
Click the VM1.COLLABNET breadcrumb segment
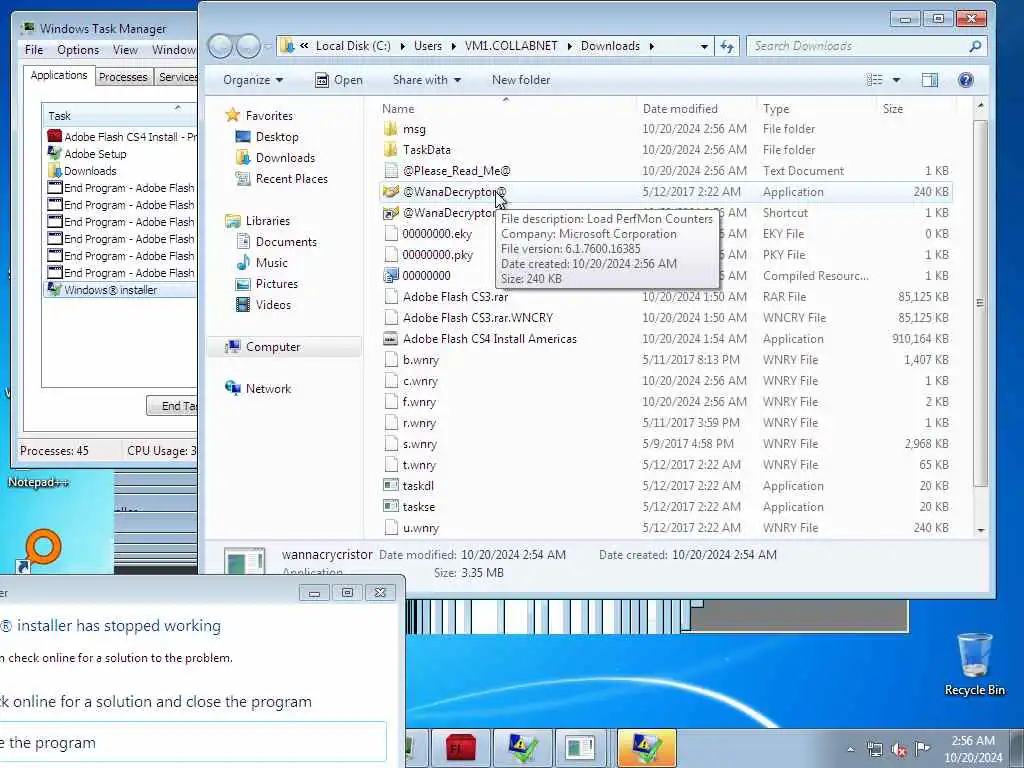click(x=511, y=46)
